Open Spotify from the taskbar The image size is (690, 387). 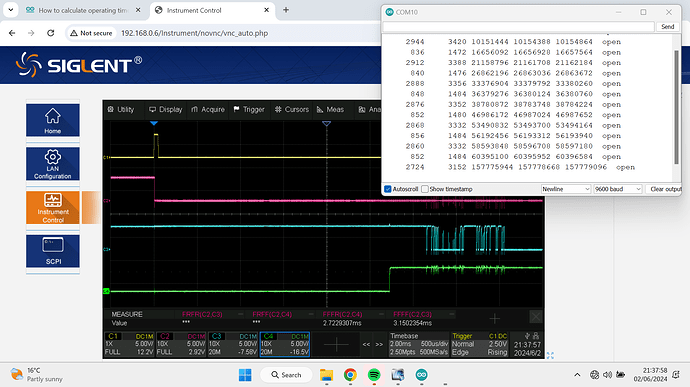click(x=374, y=375)
